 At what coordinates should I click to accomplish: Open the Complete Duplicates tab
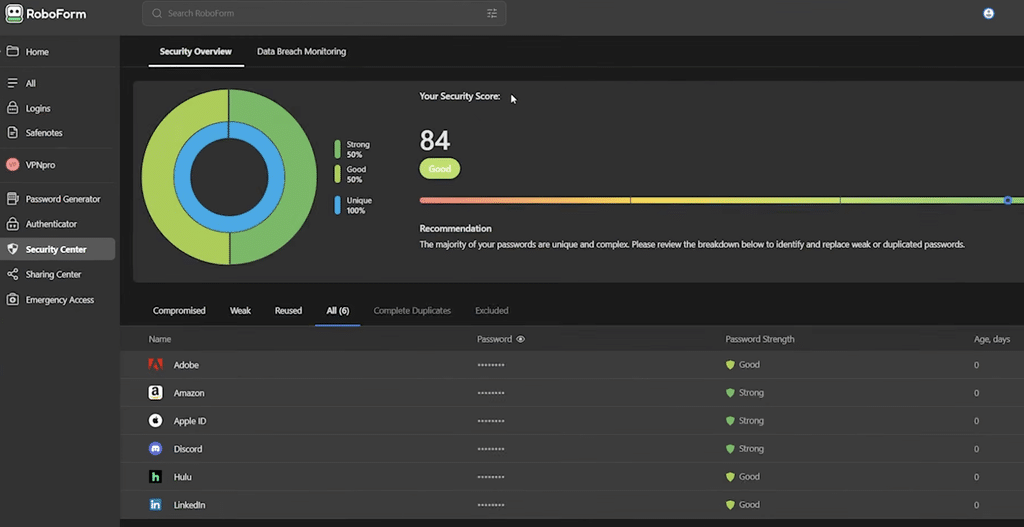[412, 311]
